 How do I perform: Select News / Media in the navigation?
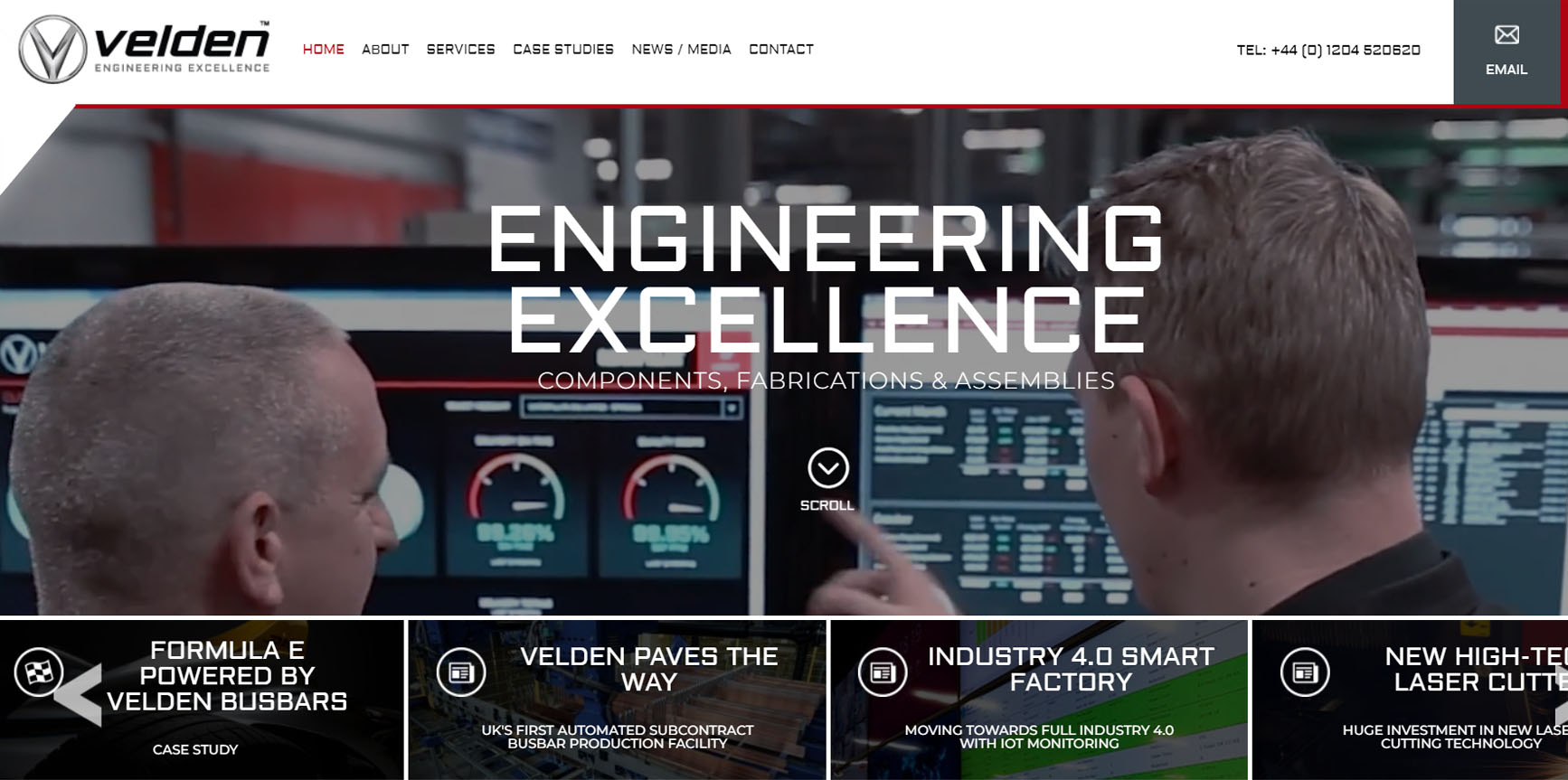pyautogui.click(x=682, y=50)
